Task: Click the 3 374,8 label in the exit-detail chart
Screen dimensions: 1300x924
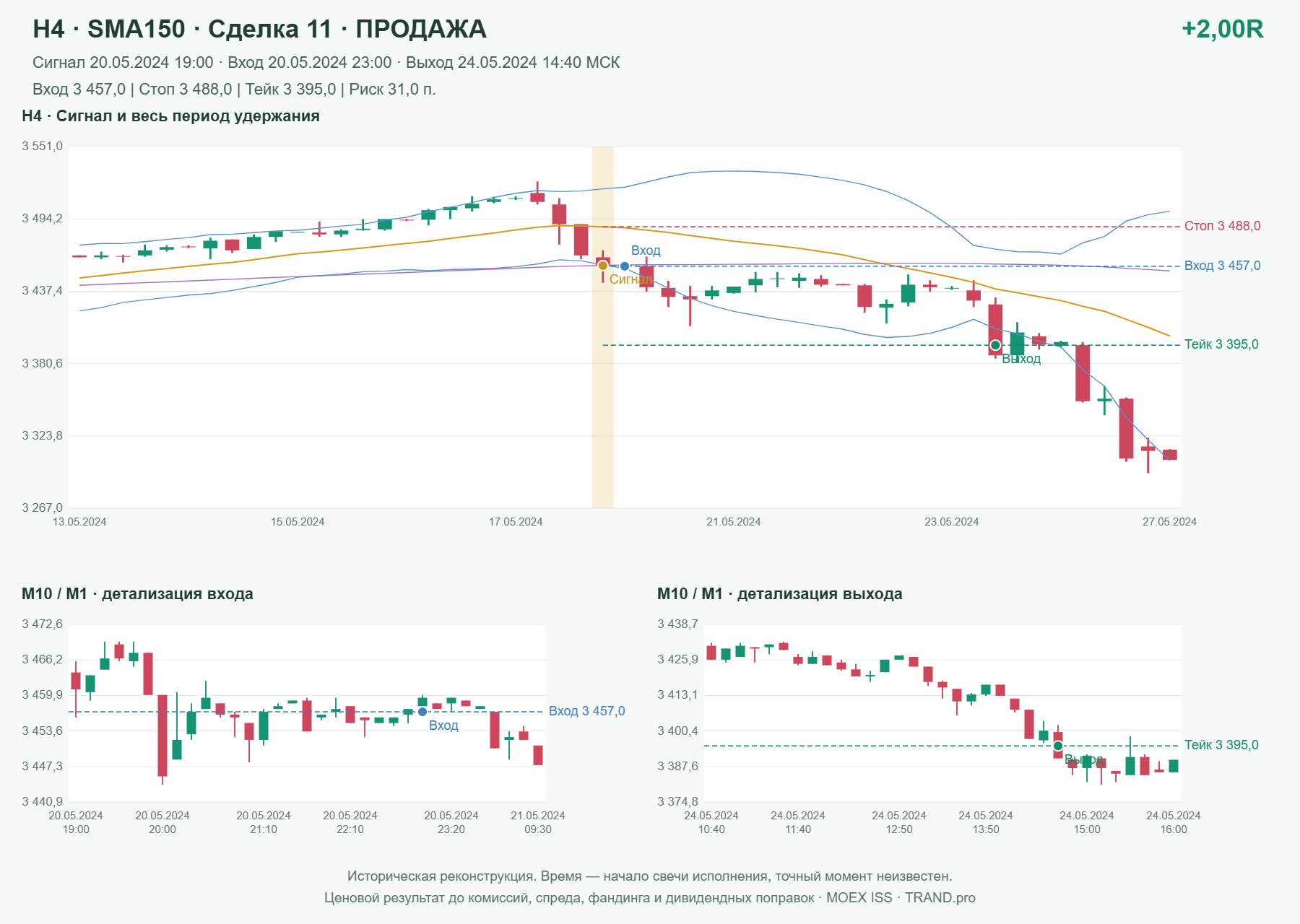Action: 678,801
